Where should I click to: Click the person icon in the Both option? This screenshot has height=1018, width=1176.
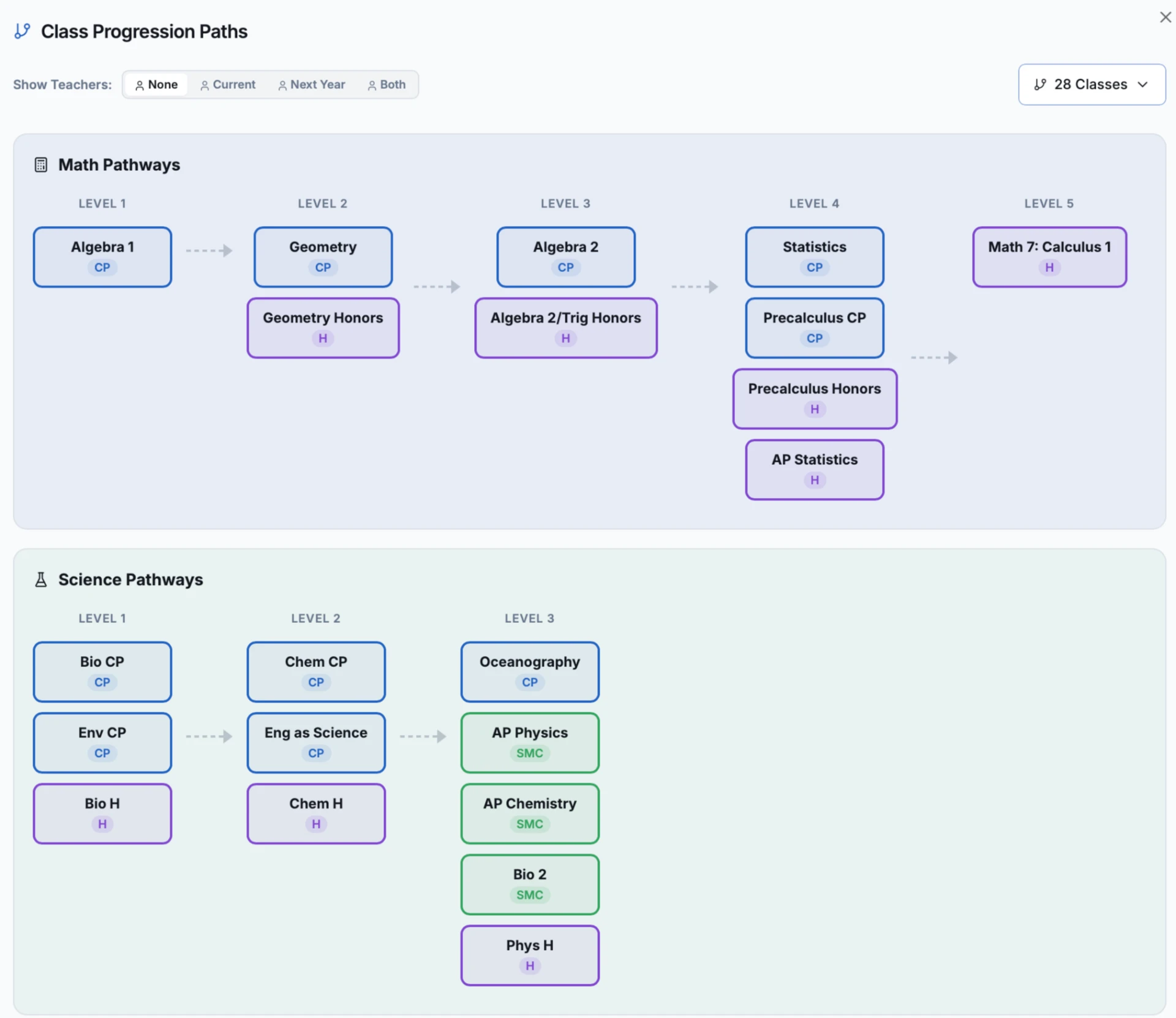point(372,85)
